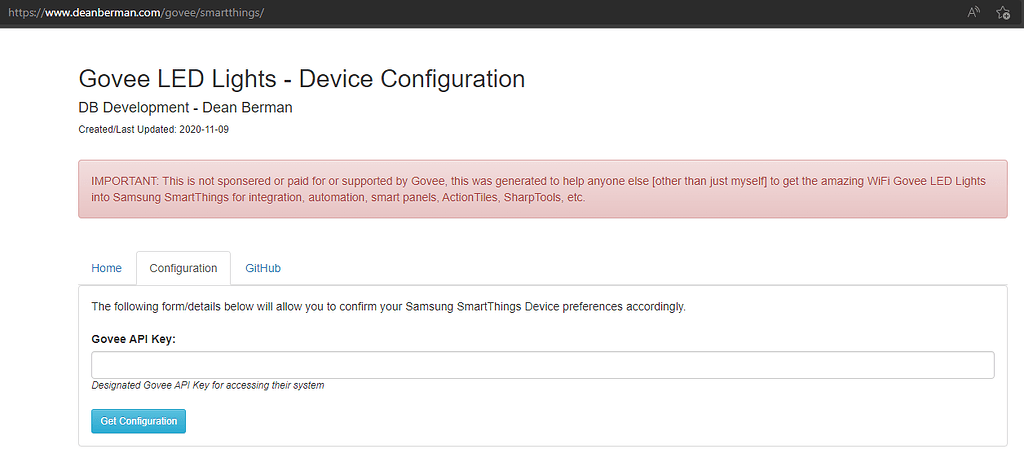Click the DB Development - Dean Berman subtitle
This screenshot has height=453, width=1024.
pyautogui.click(x=185, y=107)
